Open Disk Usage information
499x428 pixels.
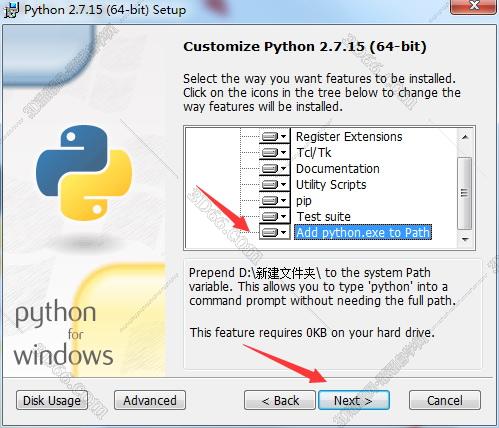pos(52,400)
